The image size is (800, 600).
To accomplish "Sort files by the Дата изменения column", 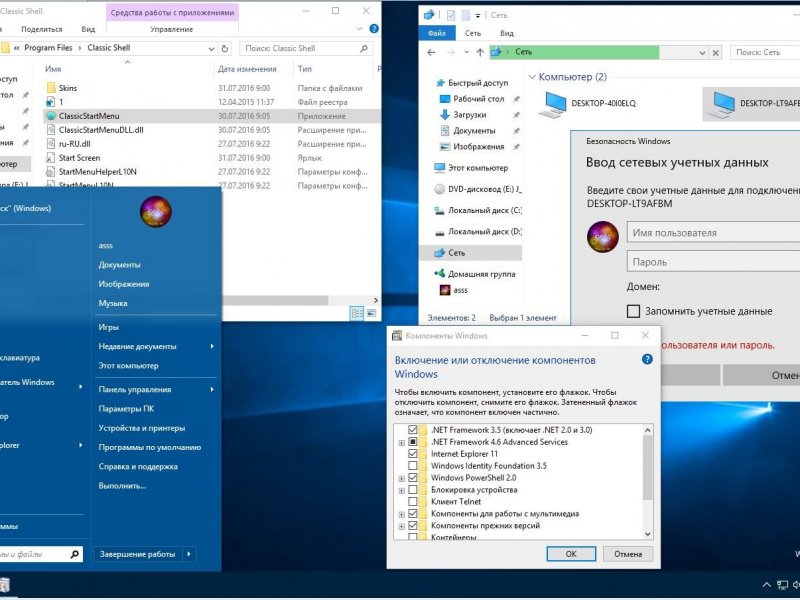I will click(247, 69).
